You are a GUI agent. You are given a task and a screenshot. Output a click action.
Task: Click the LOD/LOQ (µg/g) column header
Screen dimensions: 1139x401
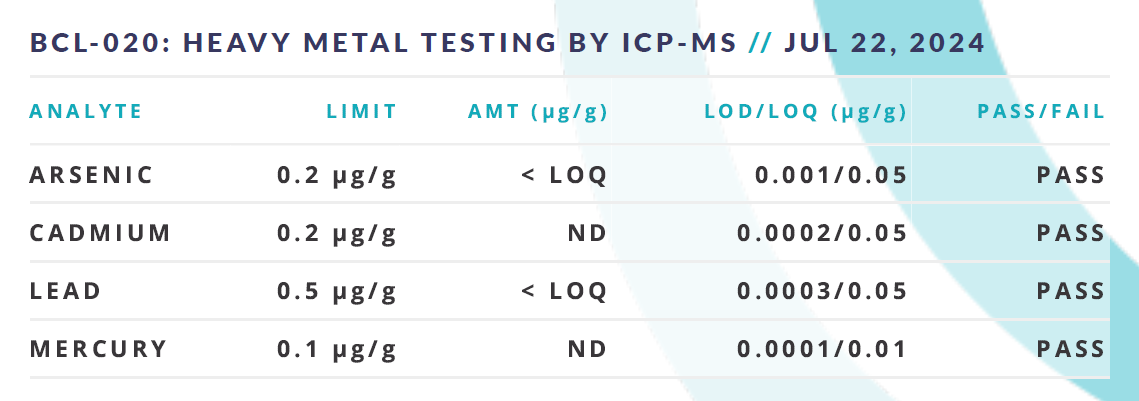click(x=806, y=113)
